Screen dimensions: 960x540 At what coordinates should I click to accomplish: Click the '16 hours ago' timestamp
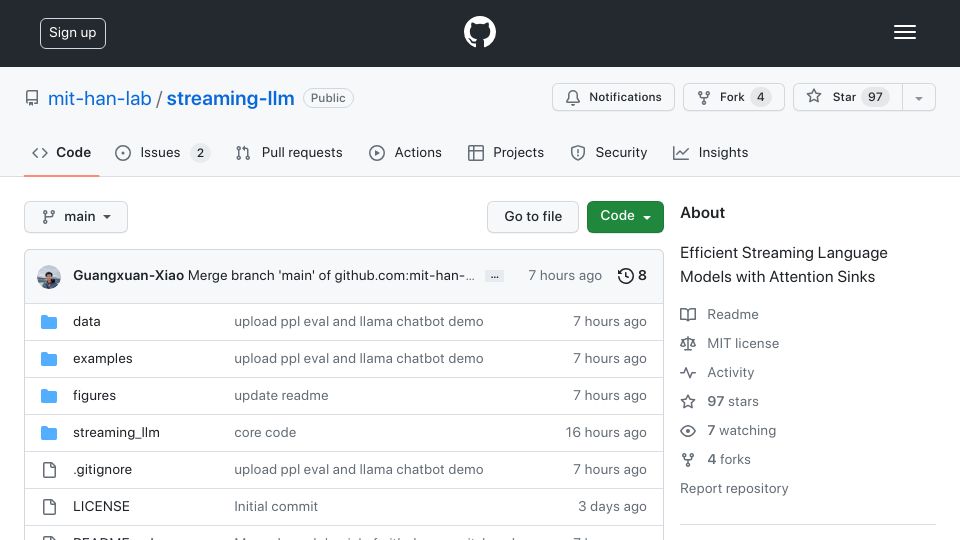606,433
